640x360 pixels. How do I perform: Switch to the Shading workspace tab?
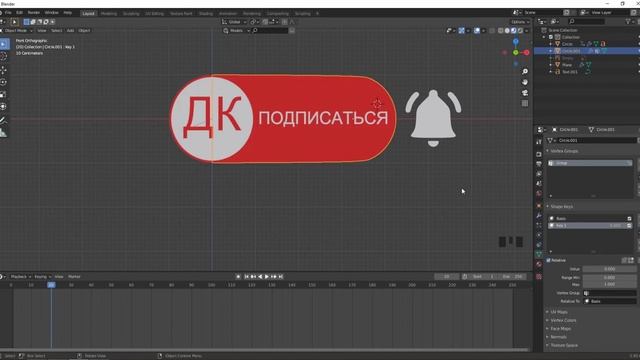(205, 13)
